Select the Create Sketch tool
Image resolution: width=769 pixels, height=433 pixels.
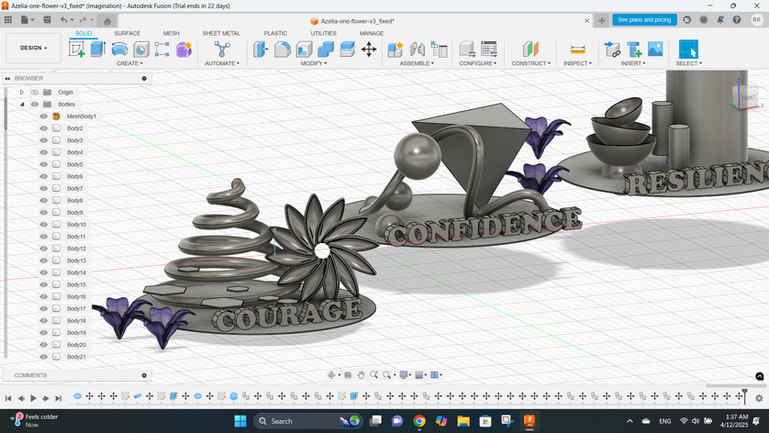click(x=77, y=49)
